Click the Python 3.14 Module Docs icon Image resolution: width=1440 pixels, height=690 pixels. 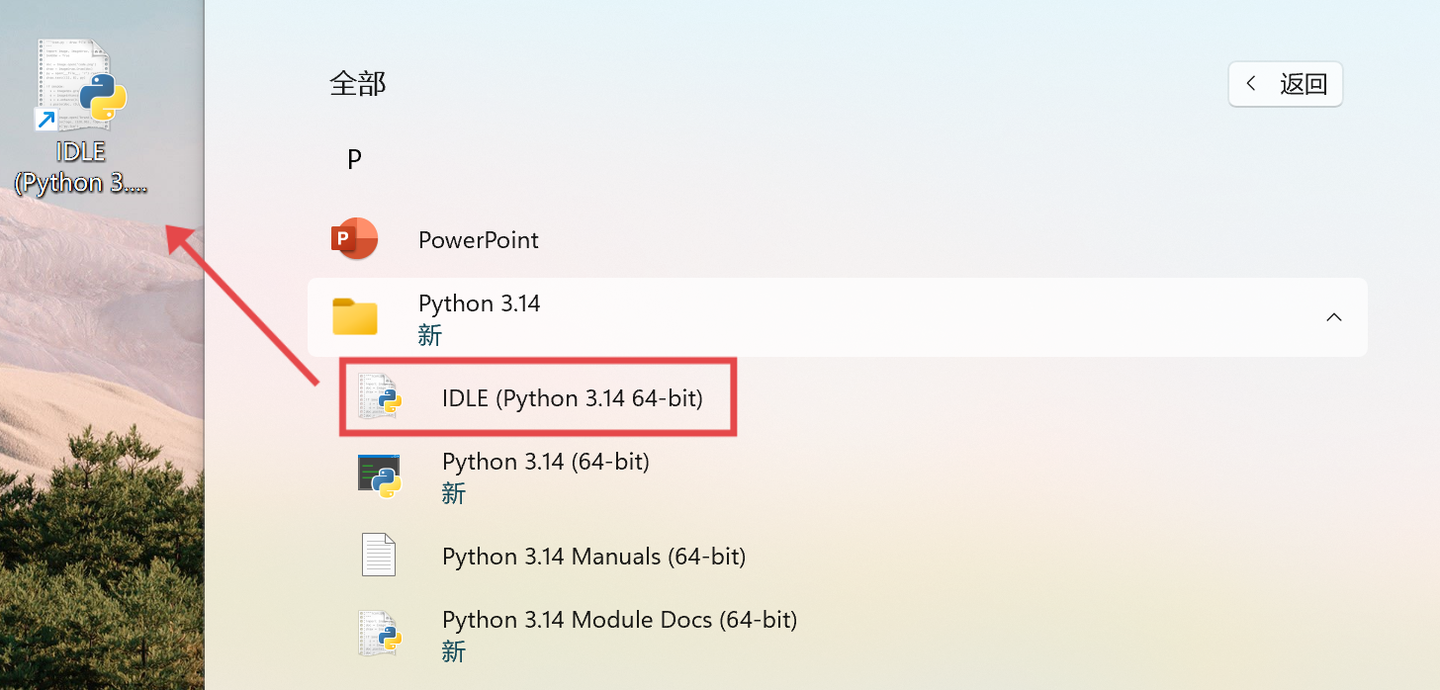(x=380, y=634)
